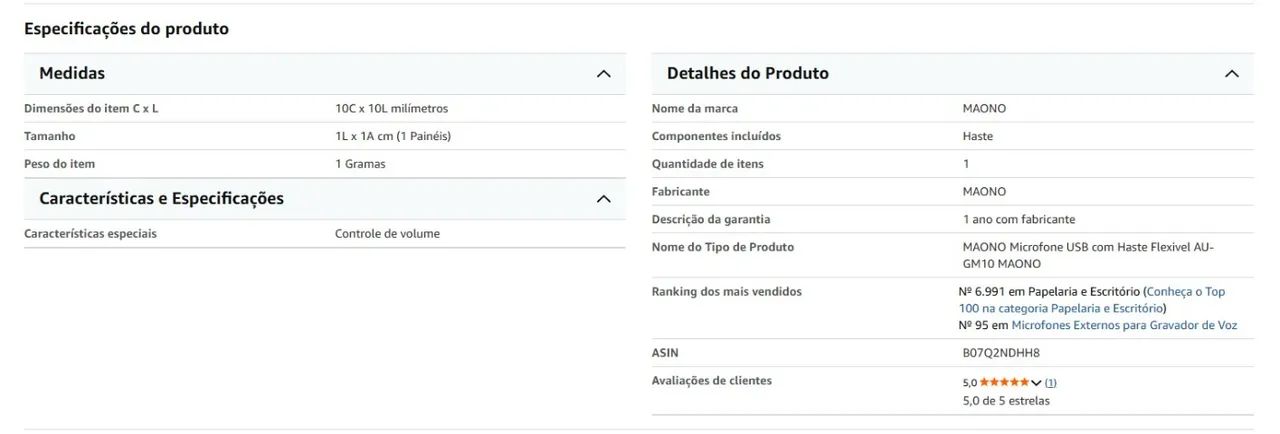Click the Características e Especificações section title
The image size is (1280, 434).
pyautogui.click(x=161, y=198)
